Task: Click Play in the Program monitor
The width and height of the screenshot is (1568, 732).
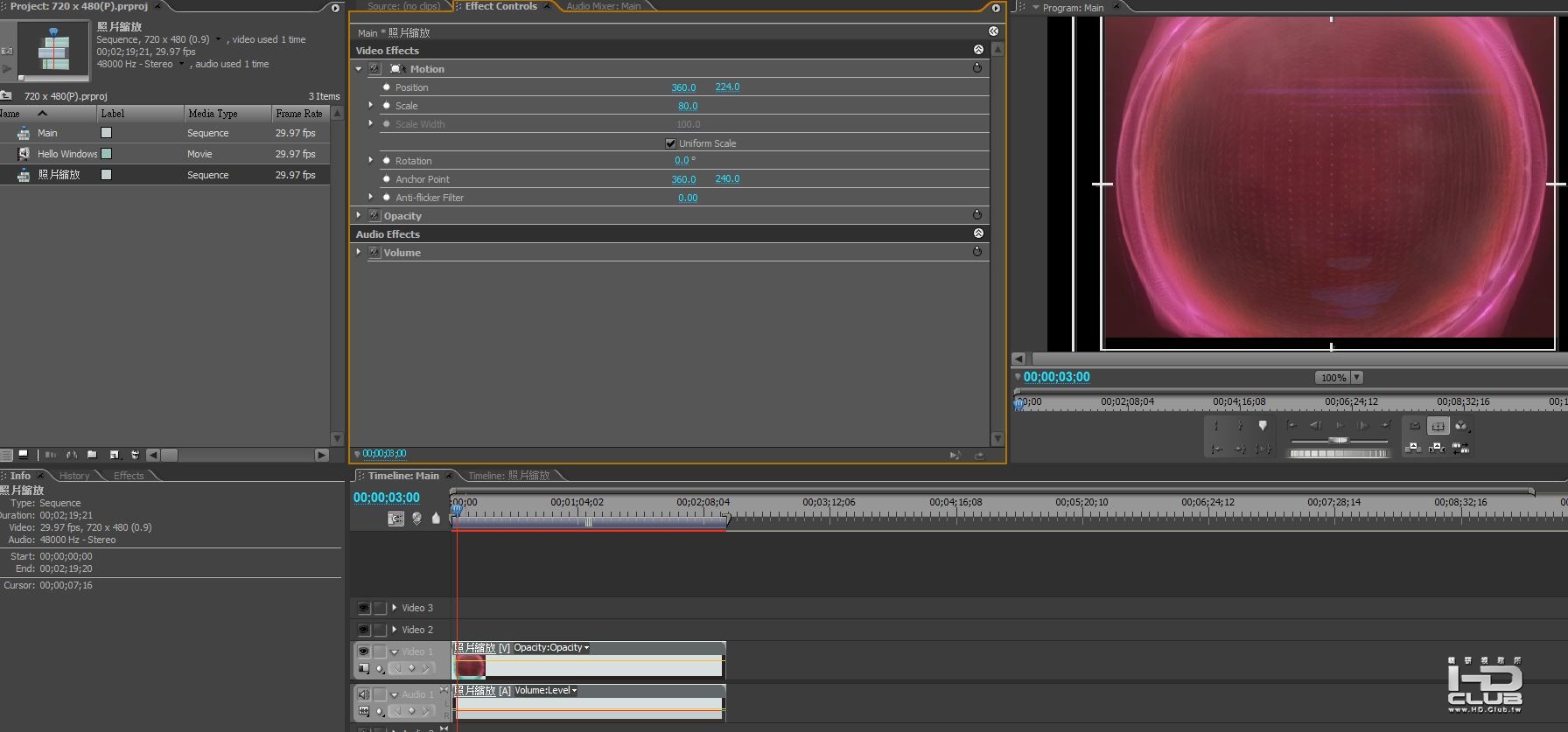Action: click(1339, 426)
